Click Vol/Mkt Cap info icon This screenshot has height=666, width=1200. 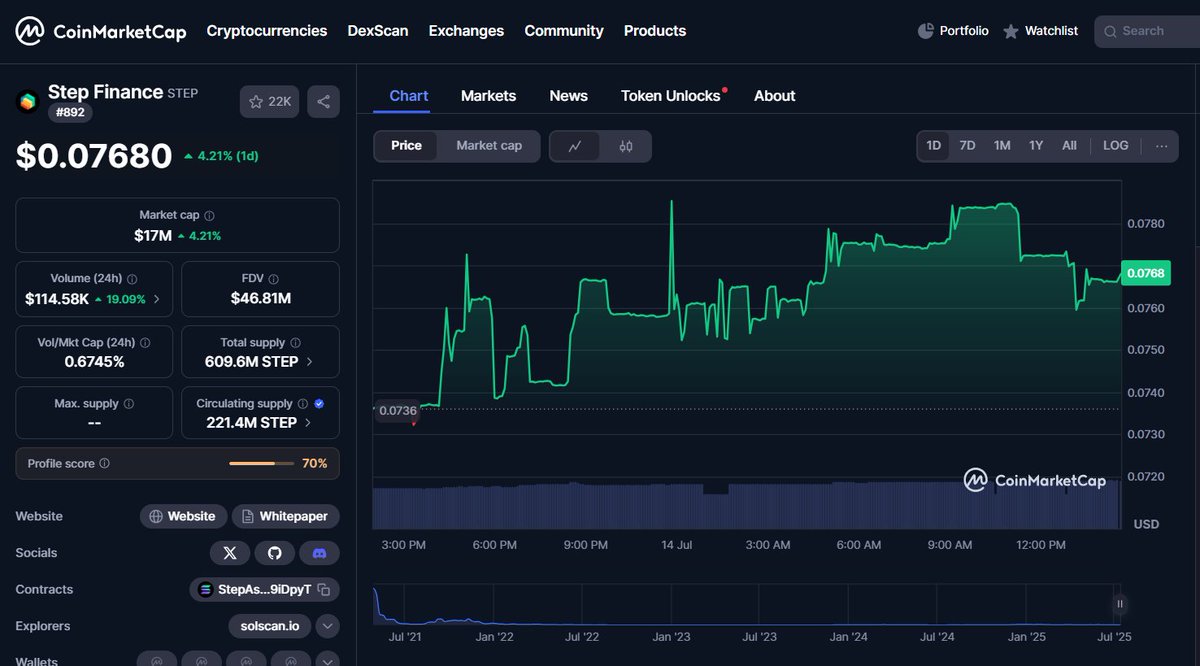pos(145,342)
